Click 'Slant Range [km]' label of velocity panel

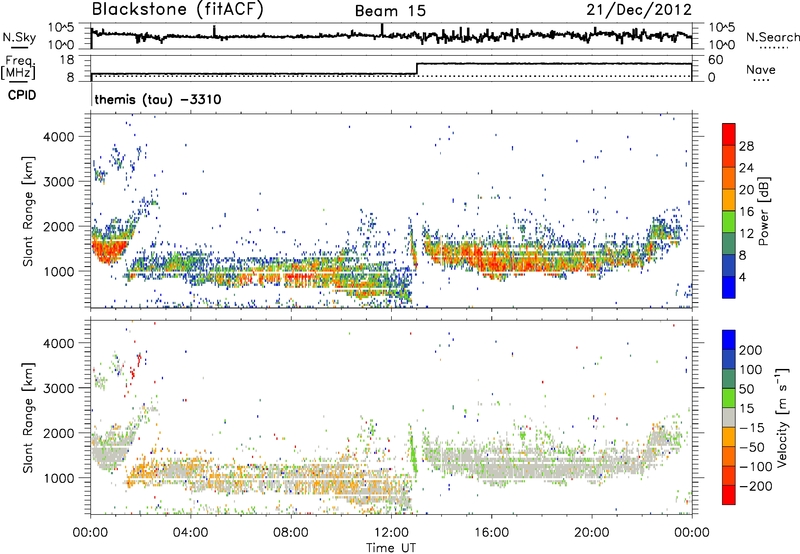click(28, 417)
